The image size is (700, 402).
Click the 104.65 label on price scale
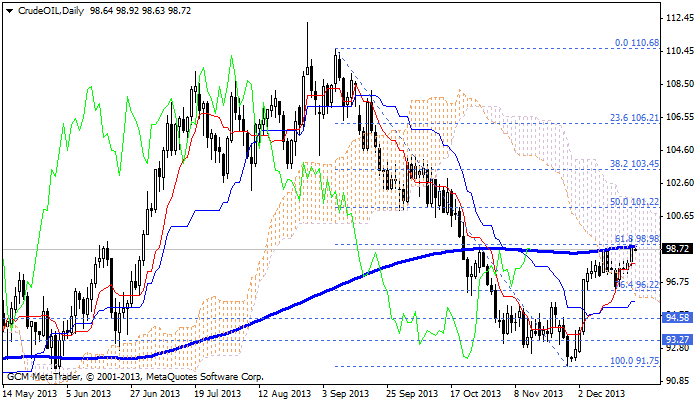678,150
